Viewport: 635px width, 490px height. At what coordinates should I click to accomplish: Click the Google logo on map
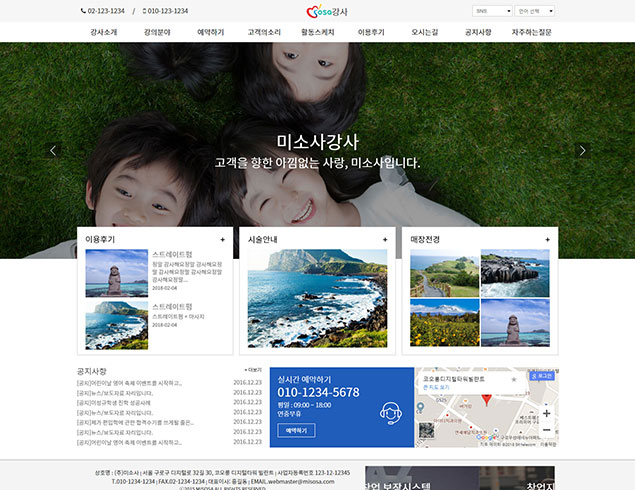tap(486, 438)
